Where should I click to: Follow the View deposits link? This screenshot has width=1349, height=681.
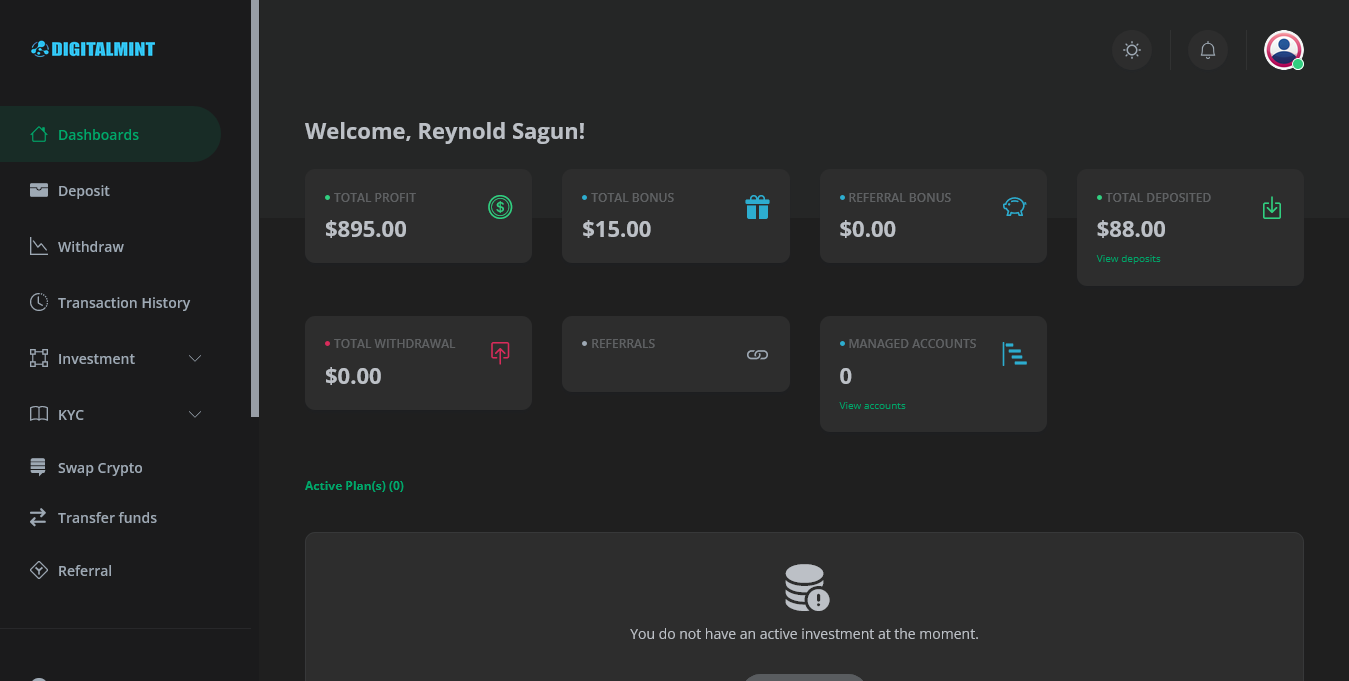pos(1128,259)
